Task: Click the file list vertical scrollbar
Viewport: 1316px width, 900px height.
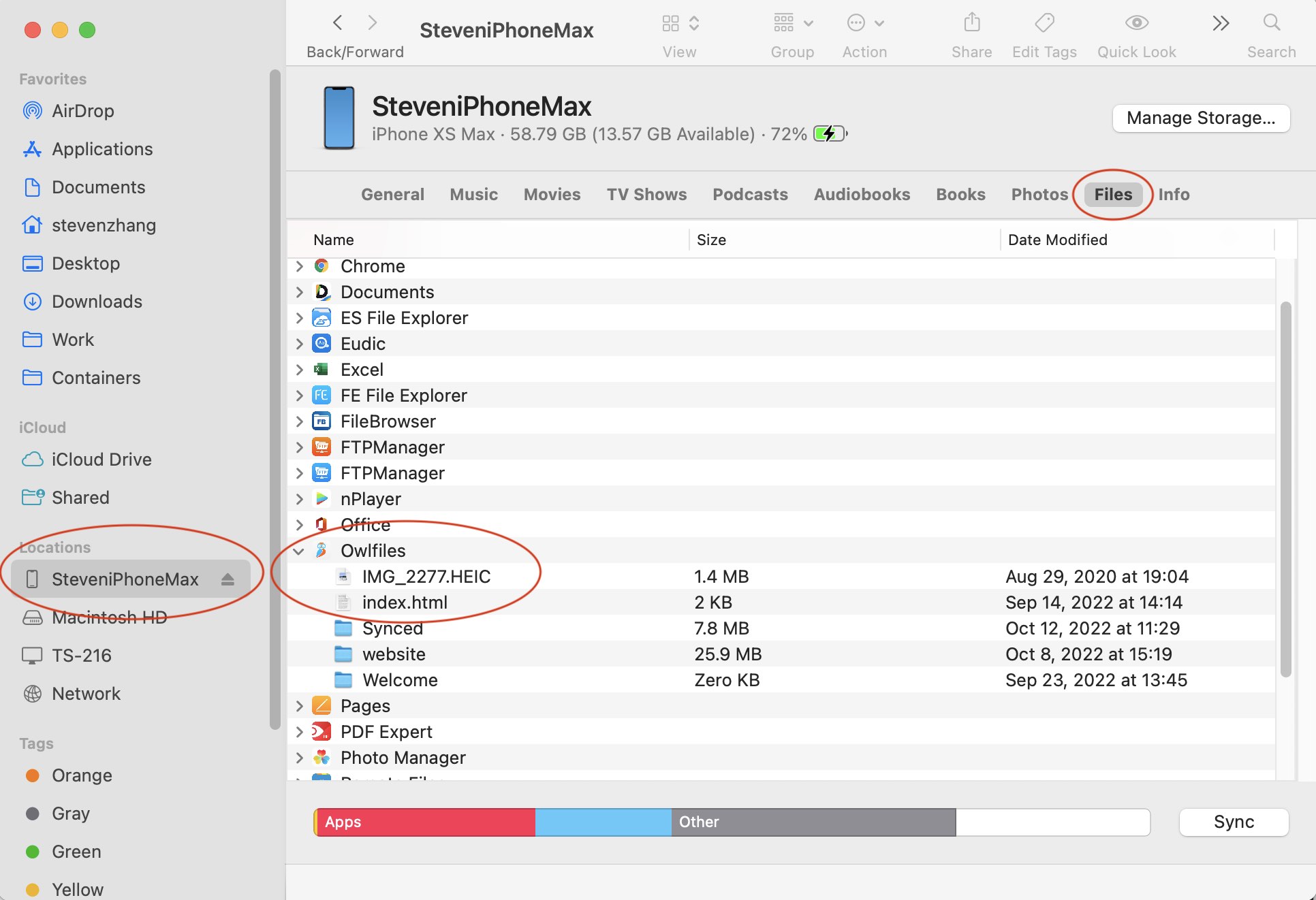Action: pos(1285,489)
